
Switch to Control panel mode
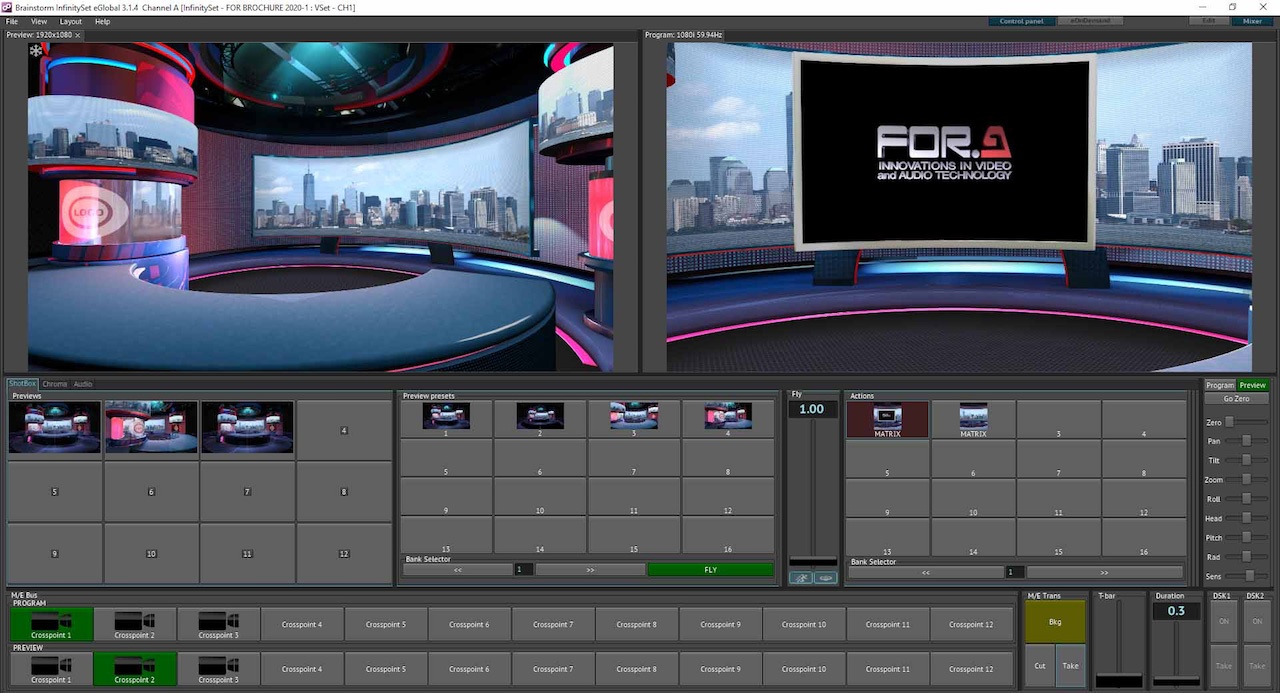(x=1021, y=21)
